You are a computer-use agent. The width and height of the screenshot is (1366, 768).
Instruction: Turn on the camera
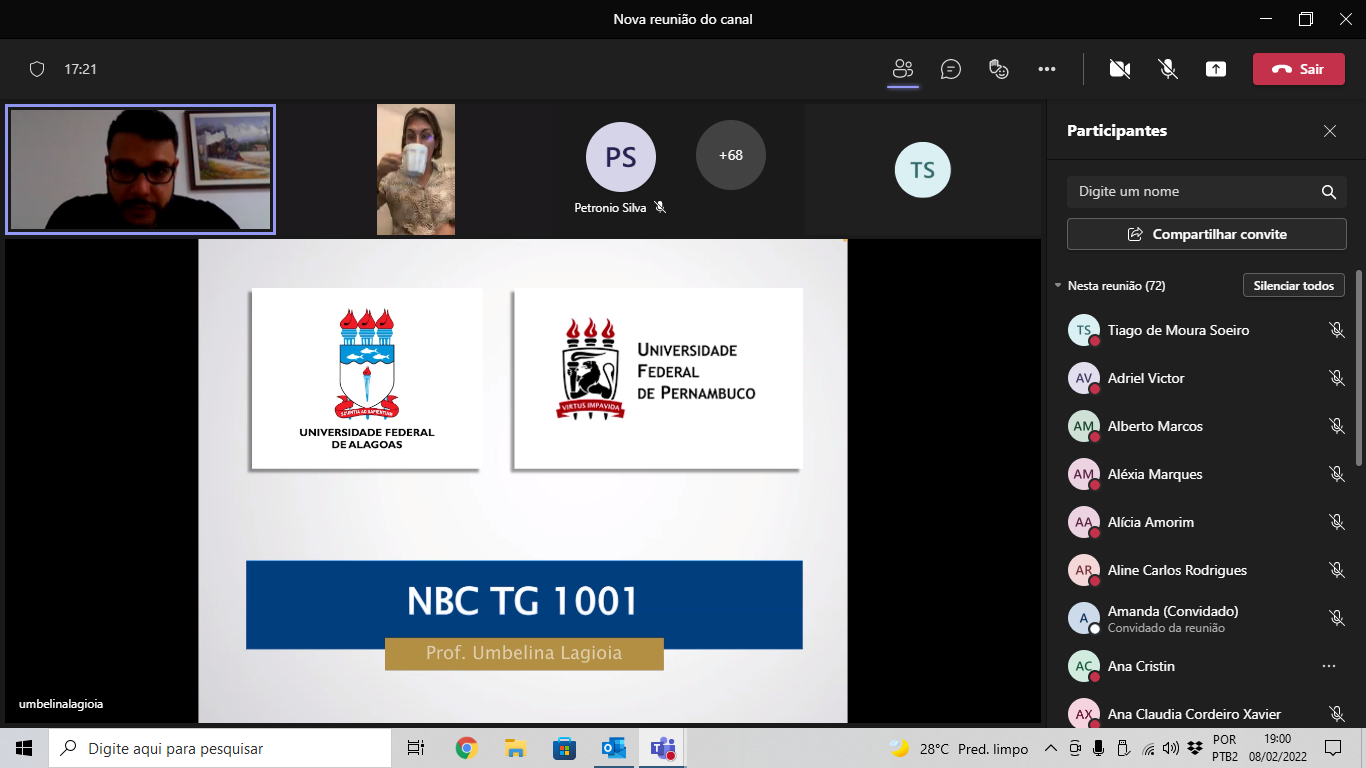point(1120,69)
